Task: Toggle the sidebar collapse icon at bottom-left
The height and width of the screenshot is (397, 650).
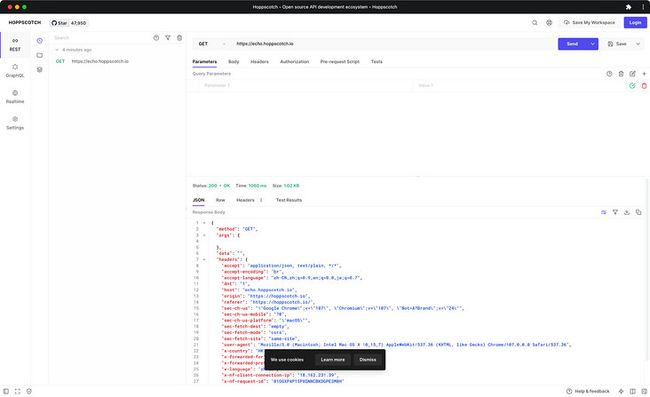Action: 6,391
